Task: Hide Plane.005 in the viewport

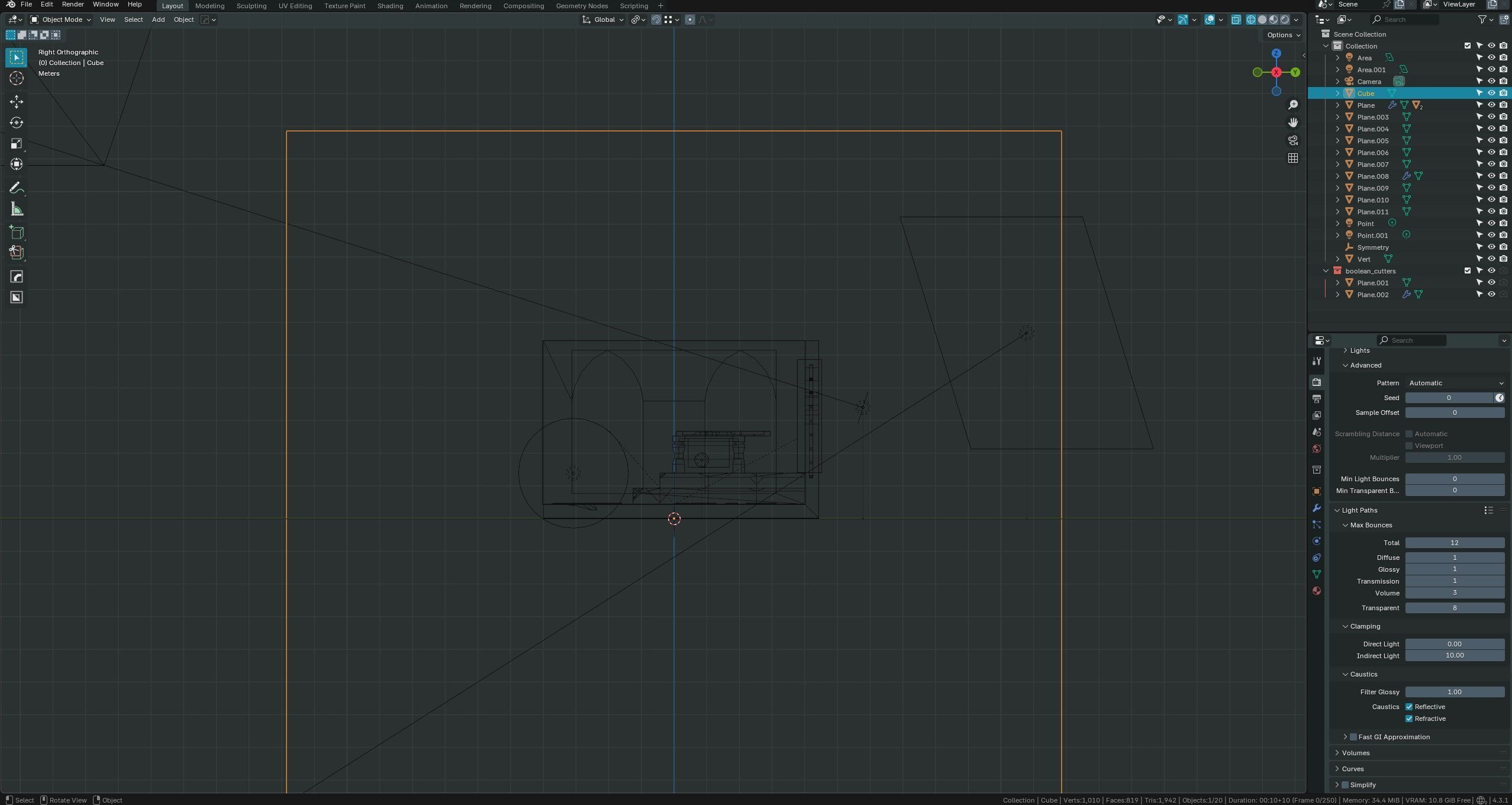Action: [x=1491, y=141]
